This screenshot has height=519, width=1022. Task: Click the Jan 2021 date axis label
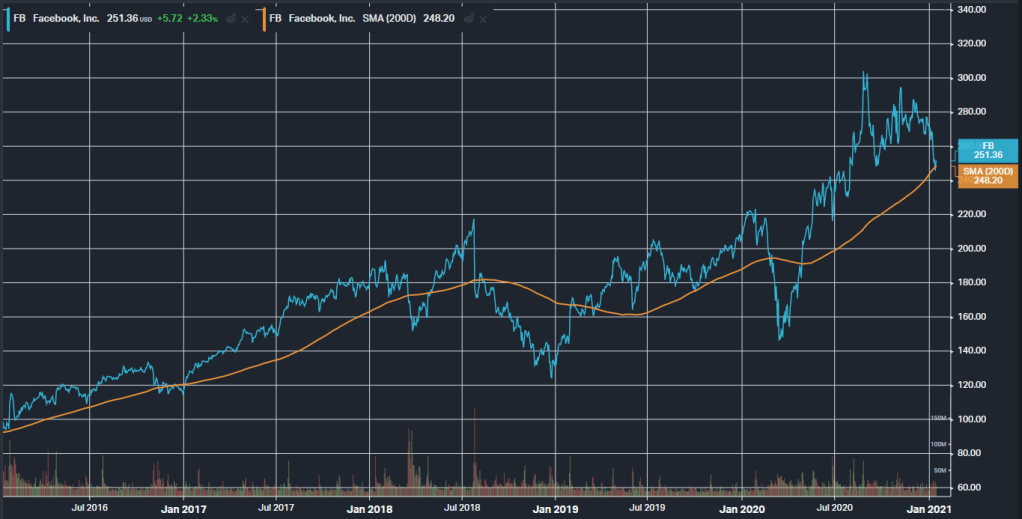tap(929, 508)
